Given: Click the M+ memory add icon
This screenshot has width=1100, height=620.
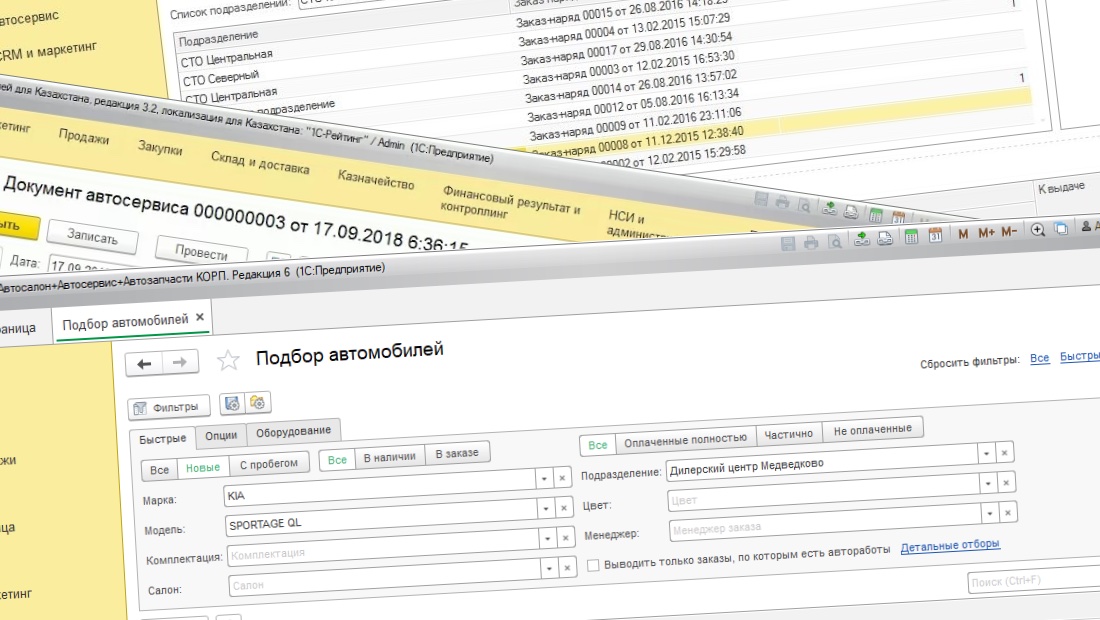Looking at the screenshot, I should 986,233.
